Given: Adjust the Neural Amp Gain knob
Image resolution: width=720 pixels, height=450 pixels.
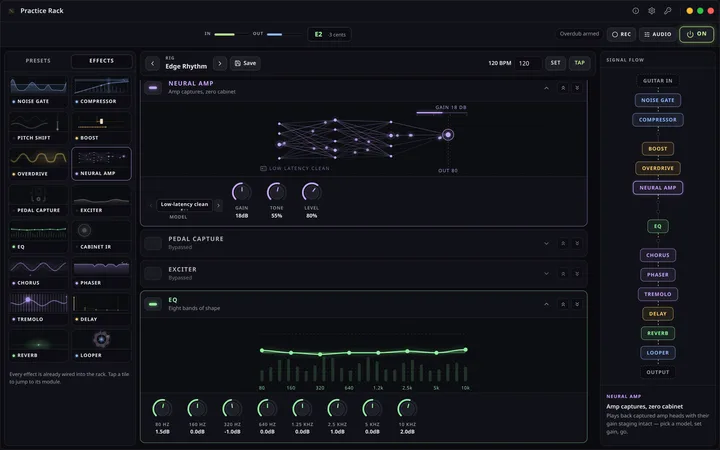Looking at the screenshot, I should tap(241, 191).
